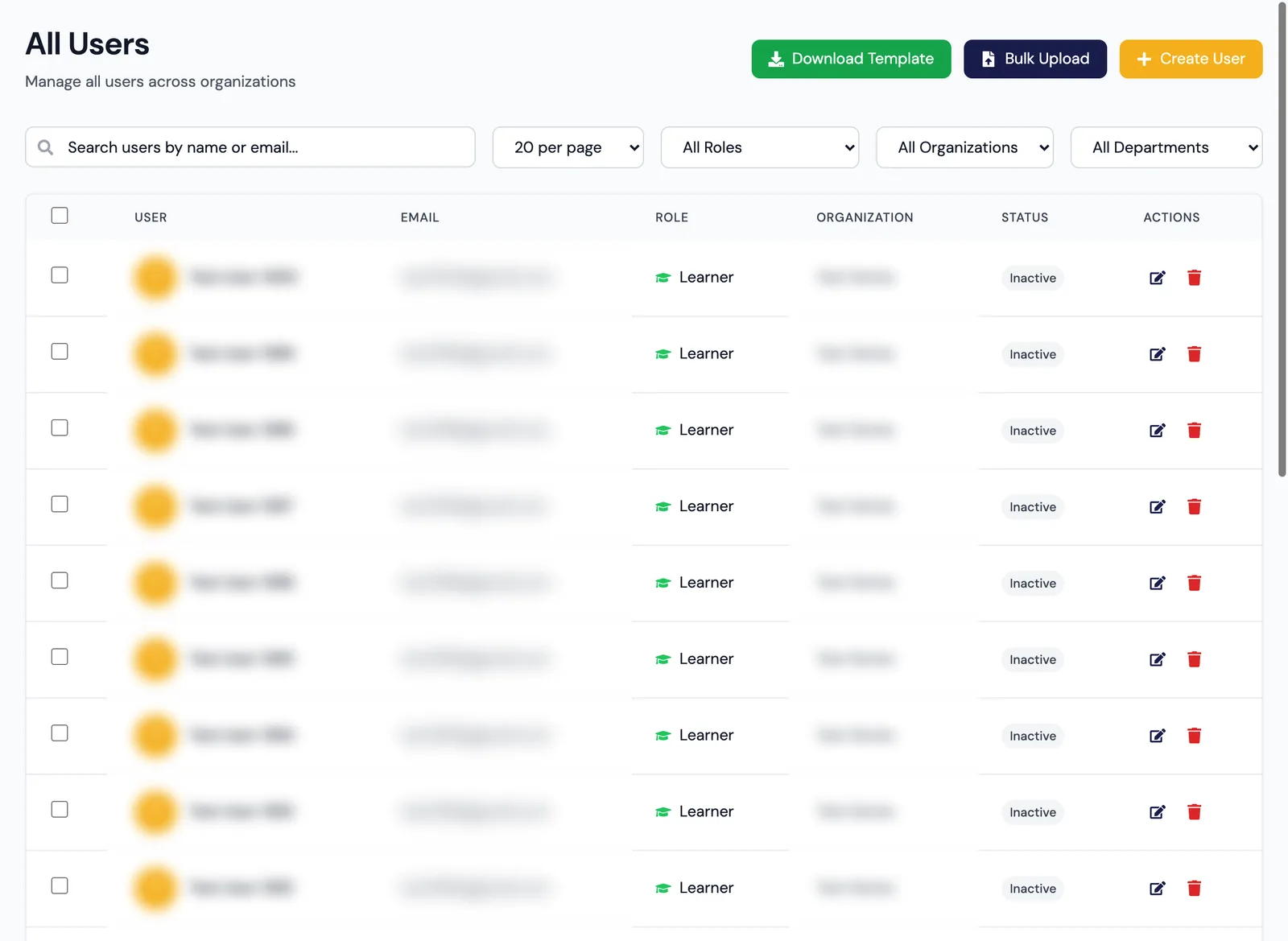
Task: Edit the user in the fourth table row
Action: [x=1157, y=506]
